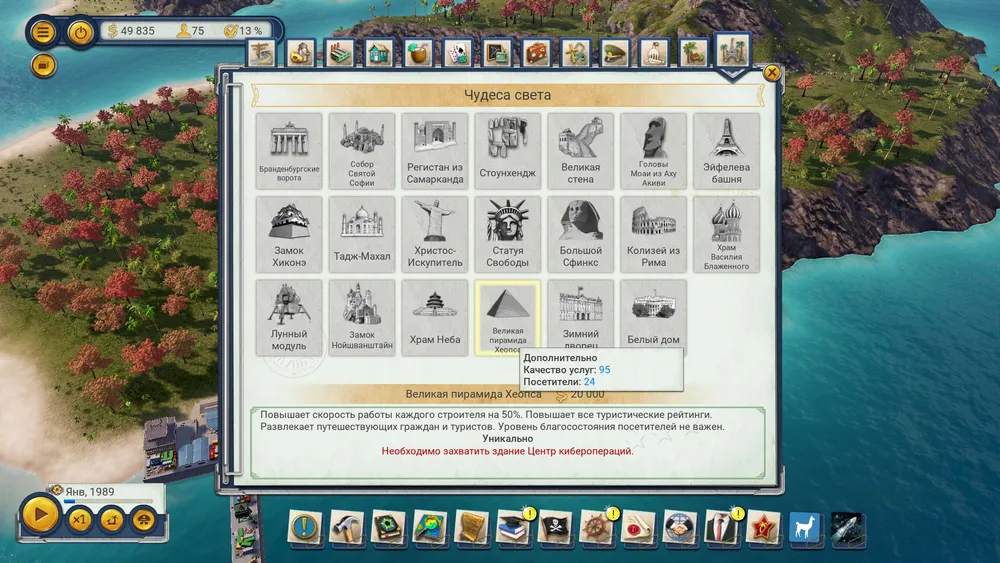
Task: Click the Янв, 1989 date display
Action: (90, 492)
